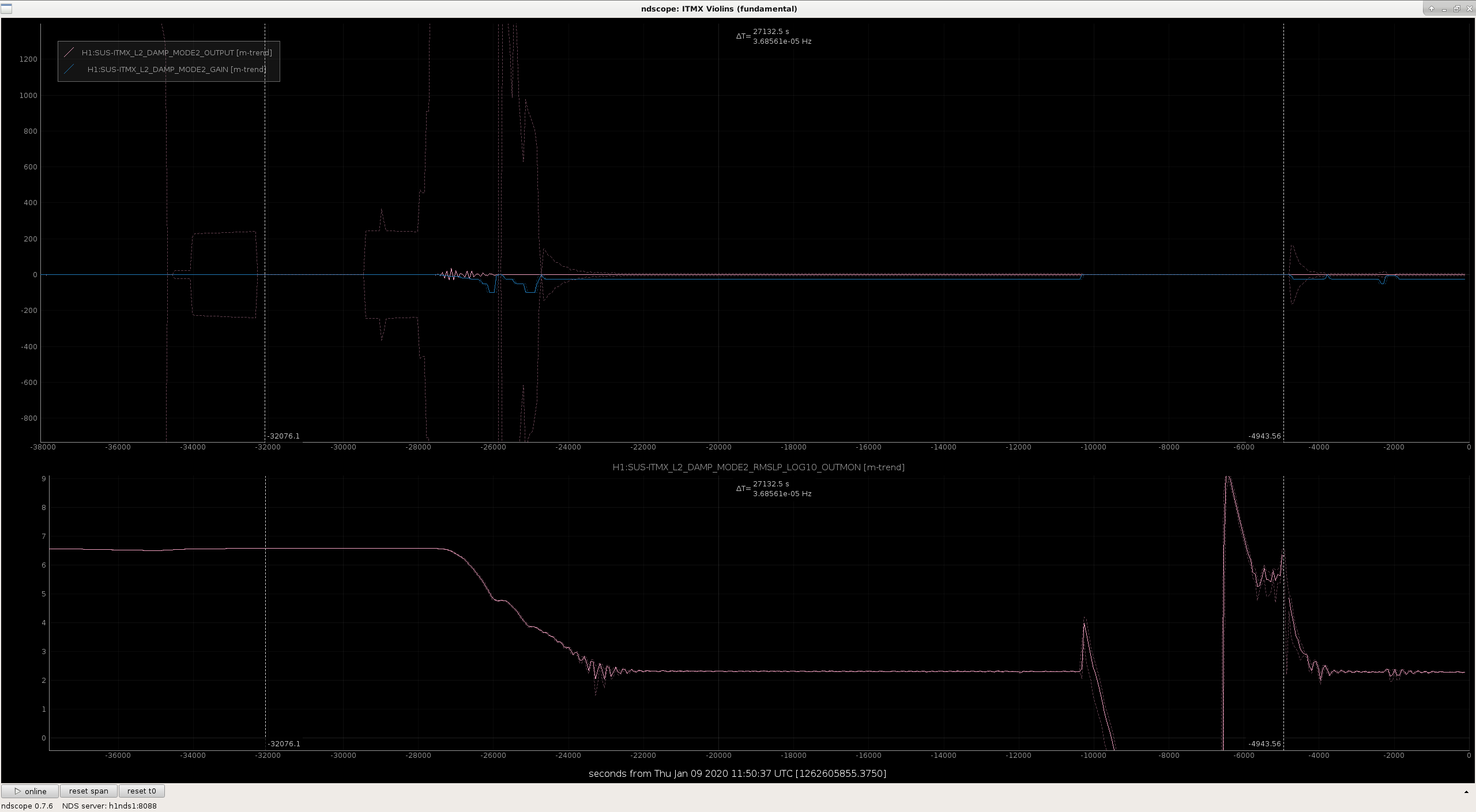Select the -4943.56 cursor label in bottom plot
This screenshot has height=812, width=1476.
pyautogui.click(x=1264, y=744)
